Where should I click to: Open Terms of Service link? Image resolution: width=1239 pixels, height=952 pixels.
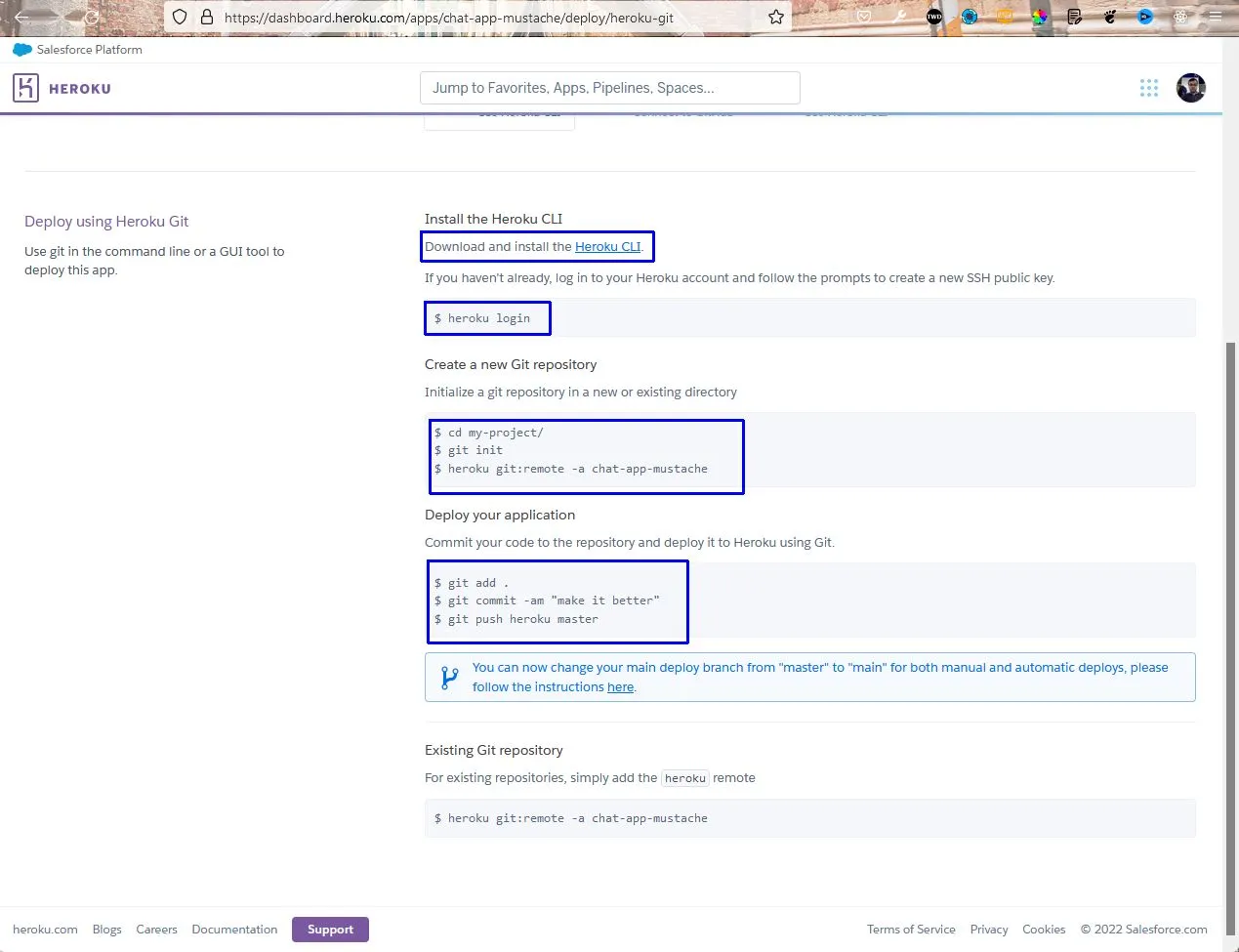click(911, 930)
